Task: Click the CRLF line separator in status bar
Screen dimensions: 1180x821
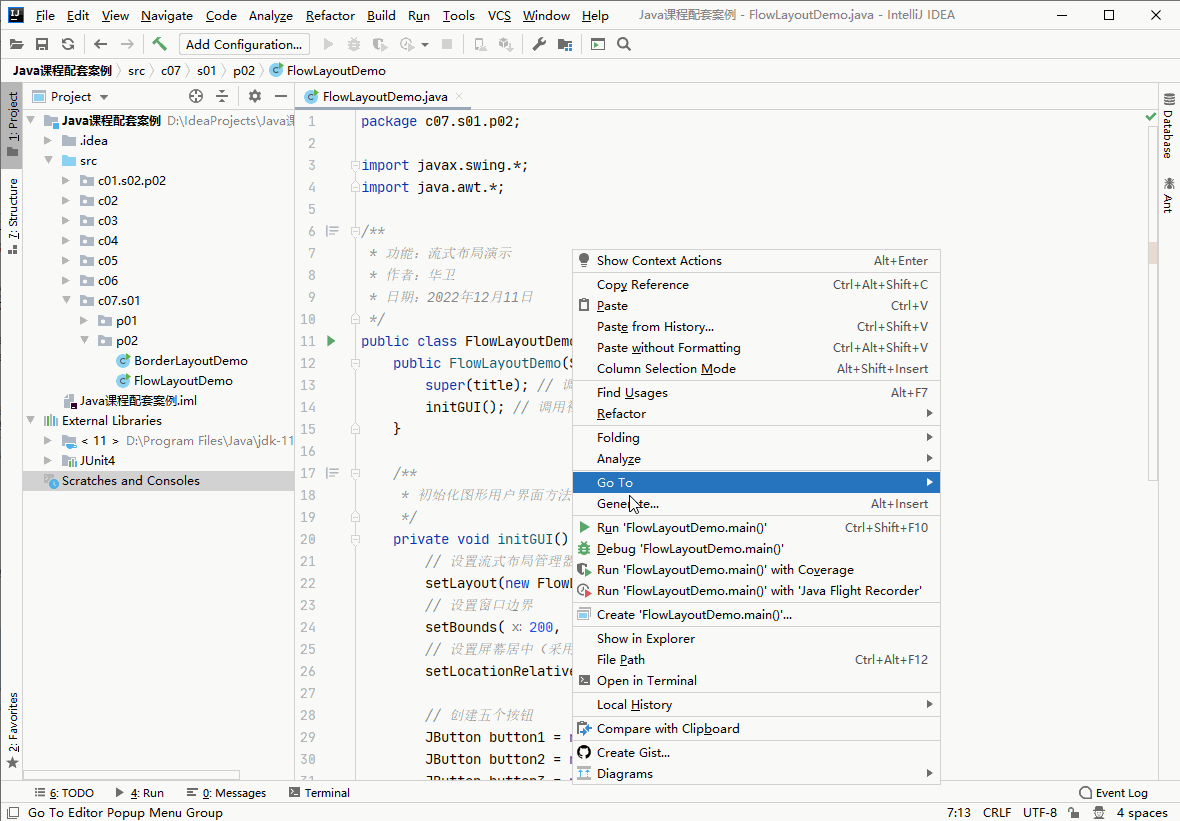Action: 997,813
